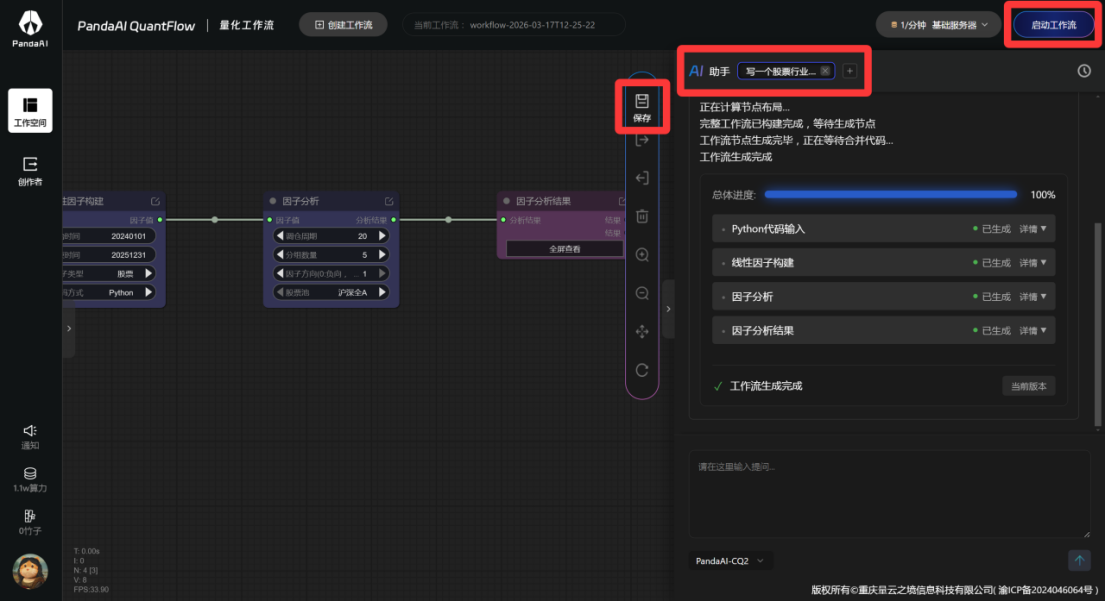Expand 详情 for 线性因子构建
This screenshot has width=1105, height=602.
pyautogui.click(x=1032, y=263)
